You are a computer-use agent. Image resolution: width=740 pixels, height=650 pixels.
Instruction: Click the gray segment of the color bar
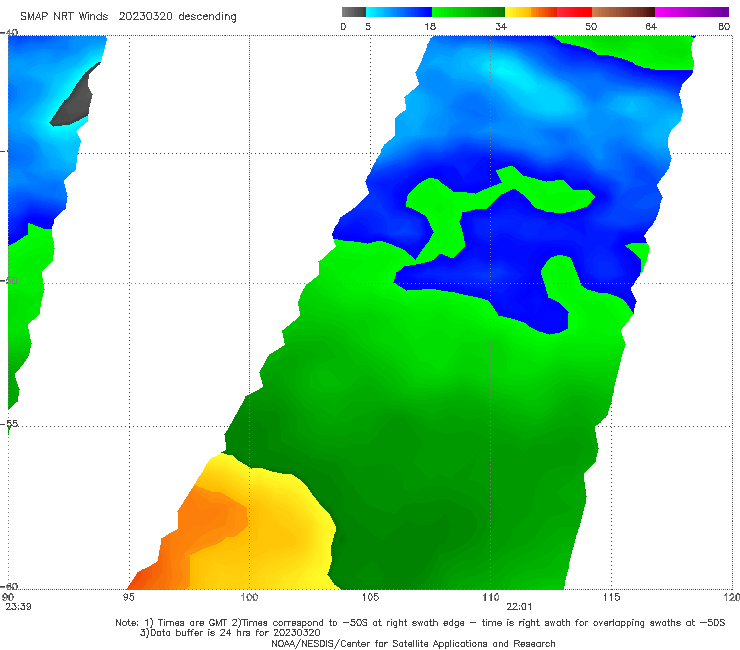[x=354, y=12]
